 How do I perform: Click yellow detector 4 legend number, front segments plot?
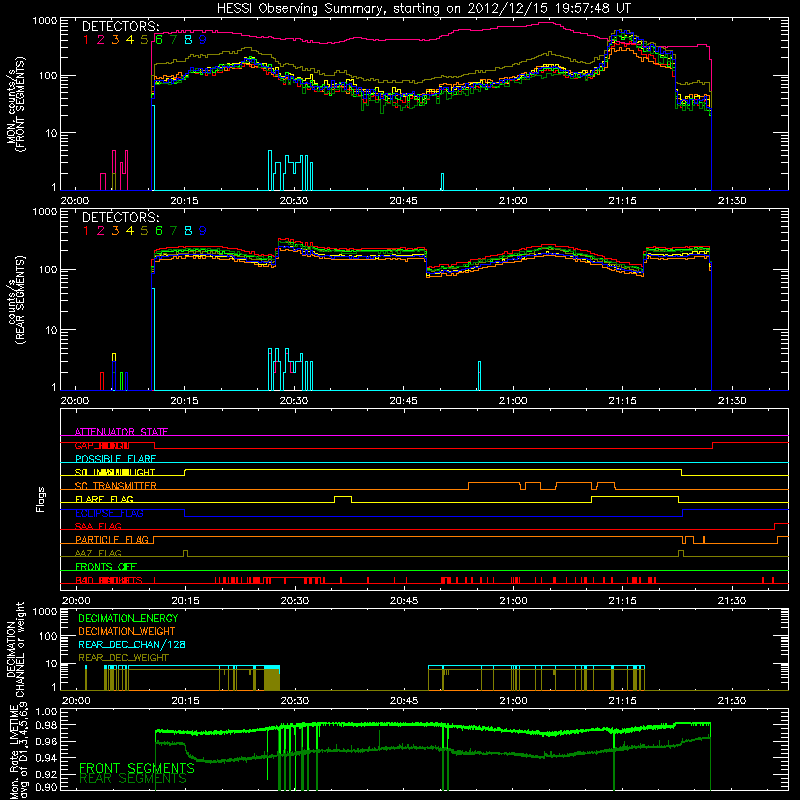pyautogui.click(x=130, y=39)
